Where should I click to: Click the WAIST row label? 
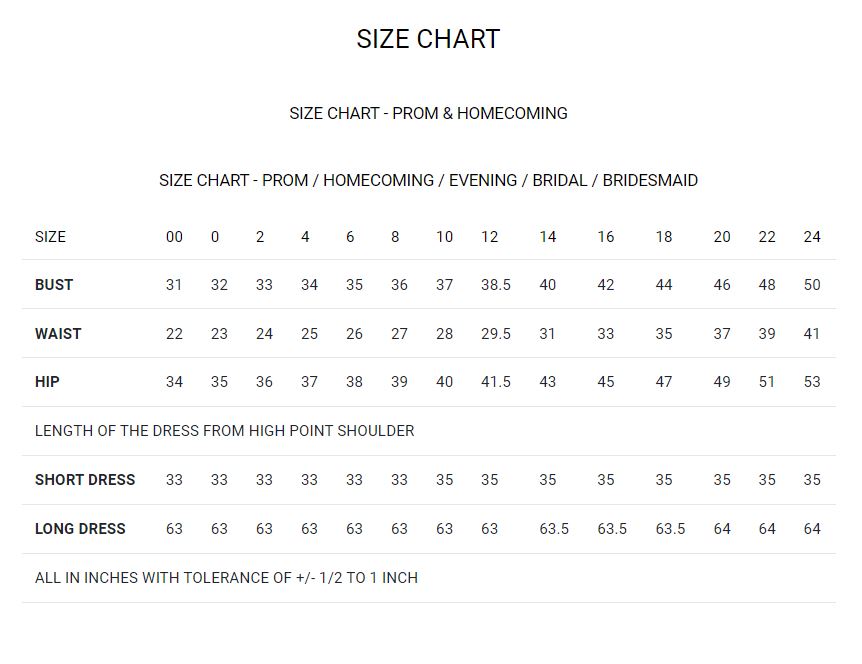[x=58, y=334]
